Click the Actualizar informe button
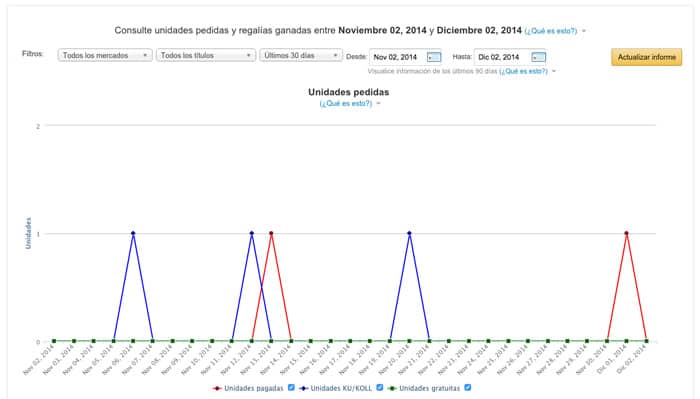700x399 pixels. pyautogui.click(x=646, y=57)
